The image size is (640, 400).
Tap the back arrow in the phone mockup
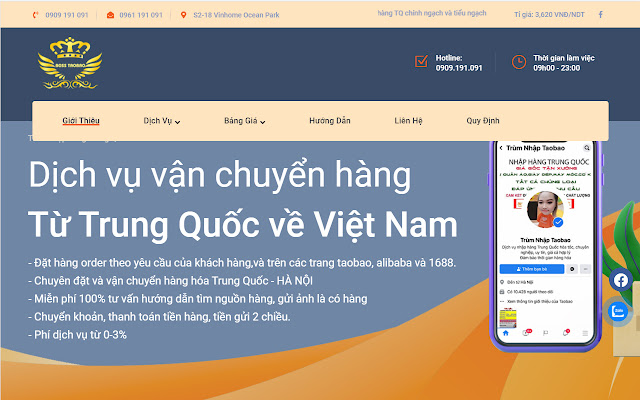(x=501, y=148)
